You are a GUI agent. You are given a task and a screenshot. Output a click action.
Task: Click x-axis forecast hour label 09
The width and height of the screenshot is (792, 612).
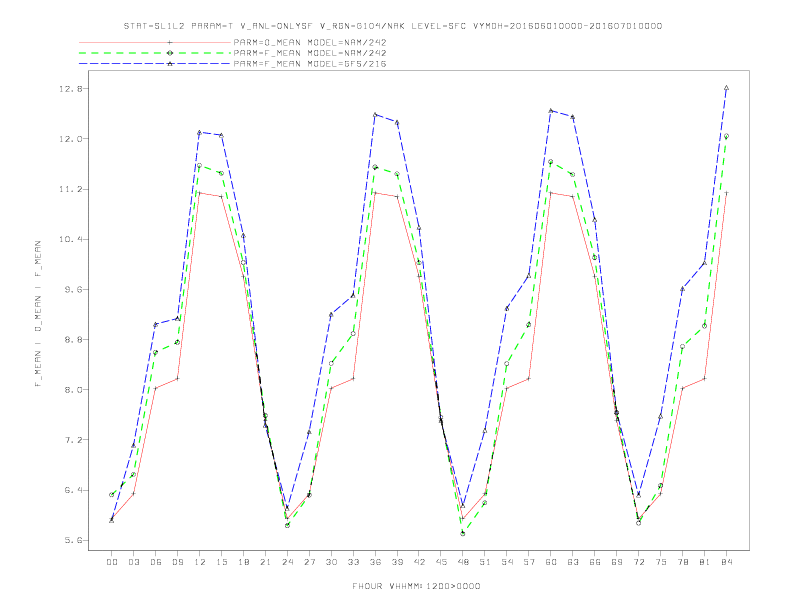[177, 562]
